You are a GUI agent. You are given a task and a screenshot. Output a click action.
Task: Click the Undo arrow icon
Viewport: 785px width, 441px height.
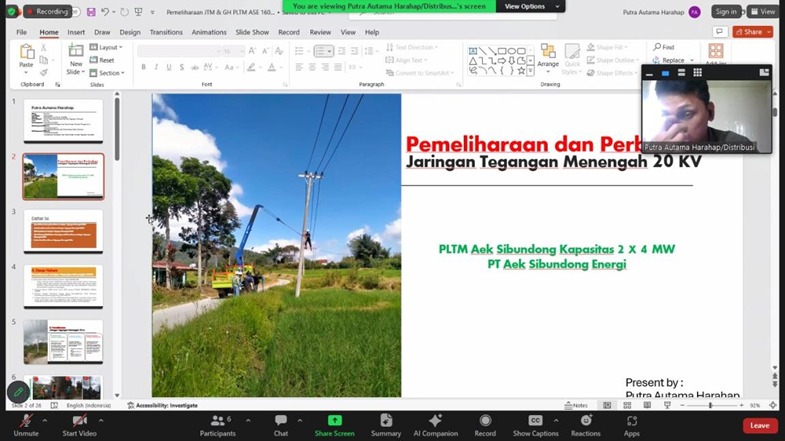pyautogui.click(x=105, y=12)
